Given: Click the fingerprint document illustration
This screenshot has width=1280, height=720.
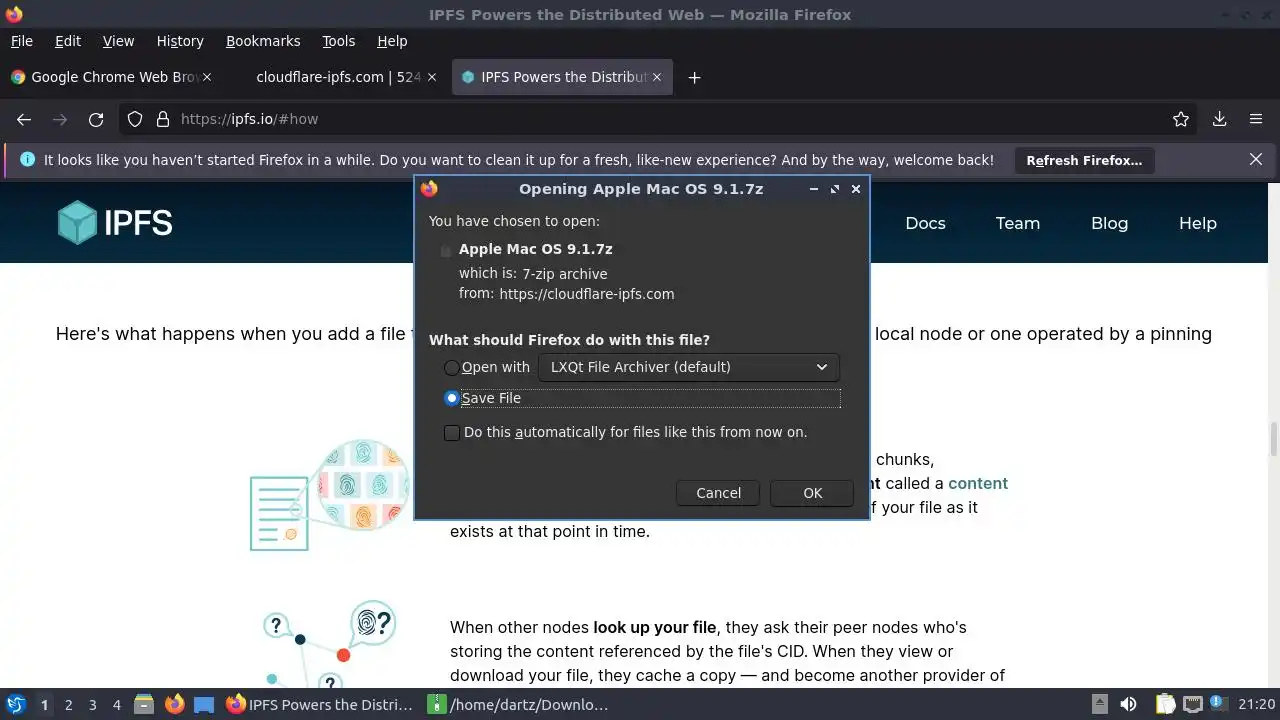Looking at the screenshot, I should tap(329, 495).
